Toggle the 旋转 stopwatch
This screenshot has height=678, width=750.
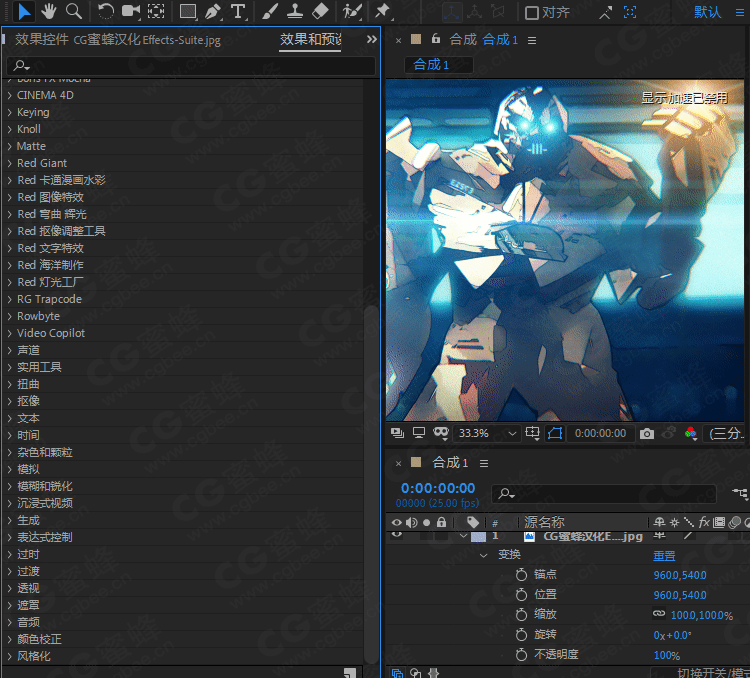(x=521, y=634)
